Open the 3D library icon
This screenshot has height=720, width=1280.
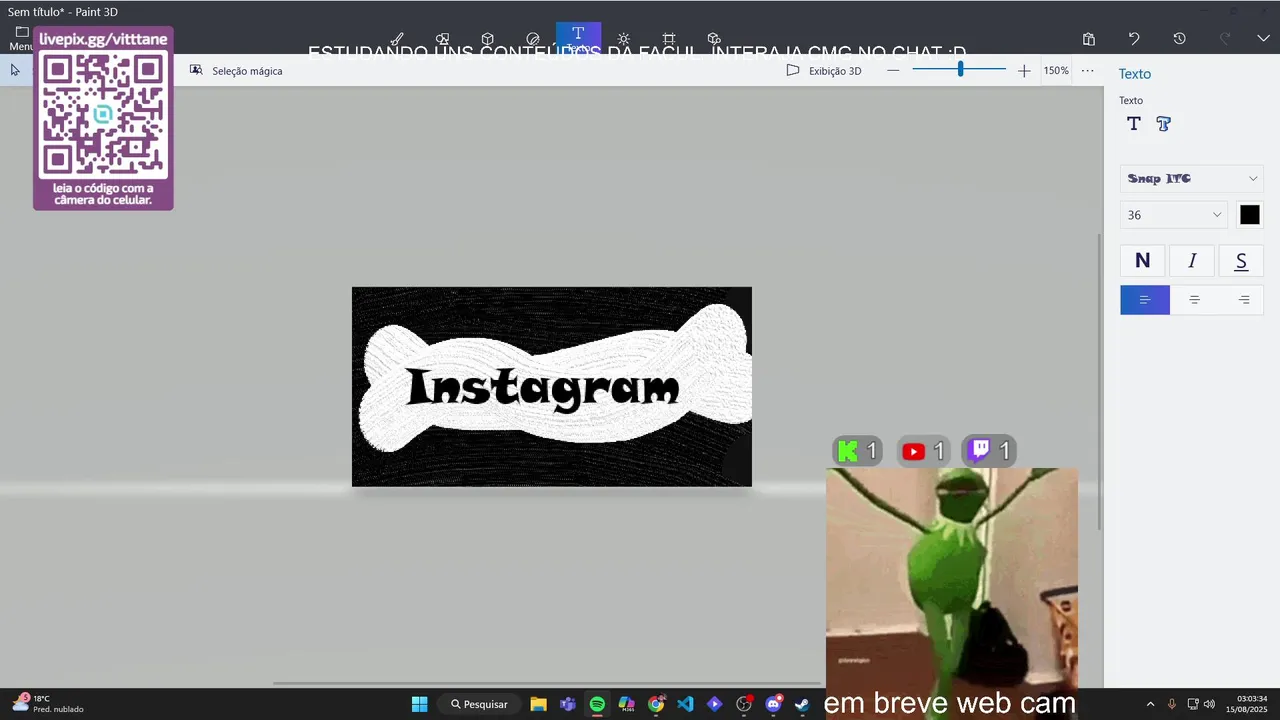tap(714, 39)
